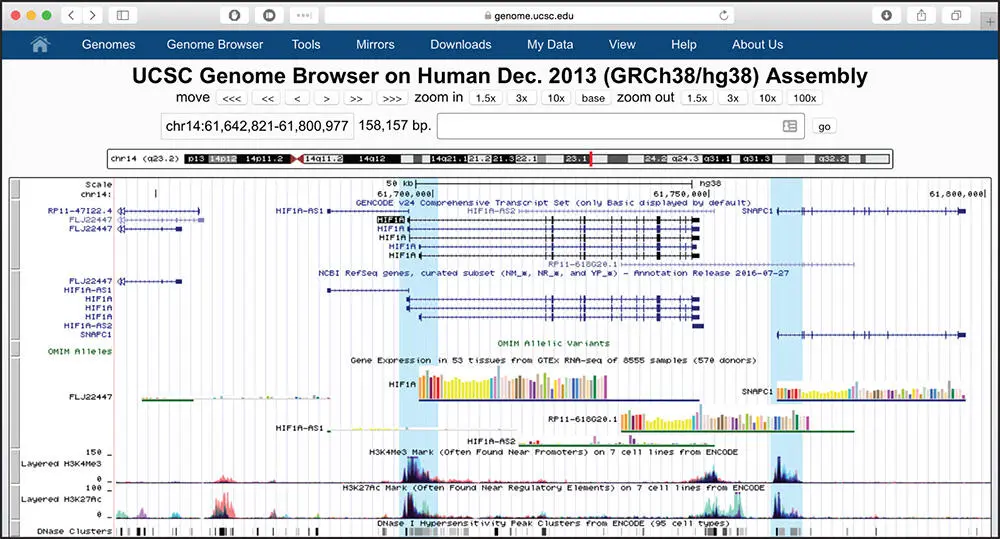Open the UCSC home icon

coord(40,45)
